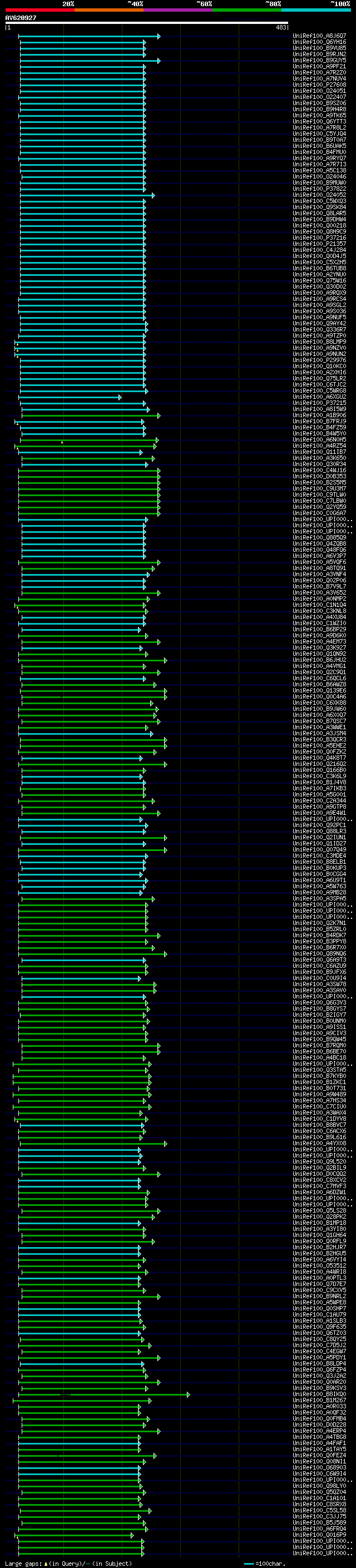Click arrowhead of the UniRef100_A8J6Q7 alignment
Screen dimensions: 356x1568
159,37
